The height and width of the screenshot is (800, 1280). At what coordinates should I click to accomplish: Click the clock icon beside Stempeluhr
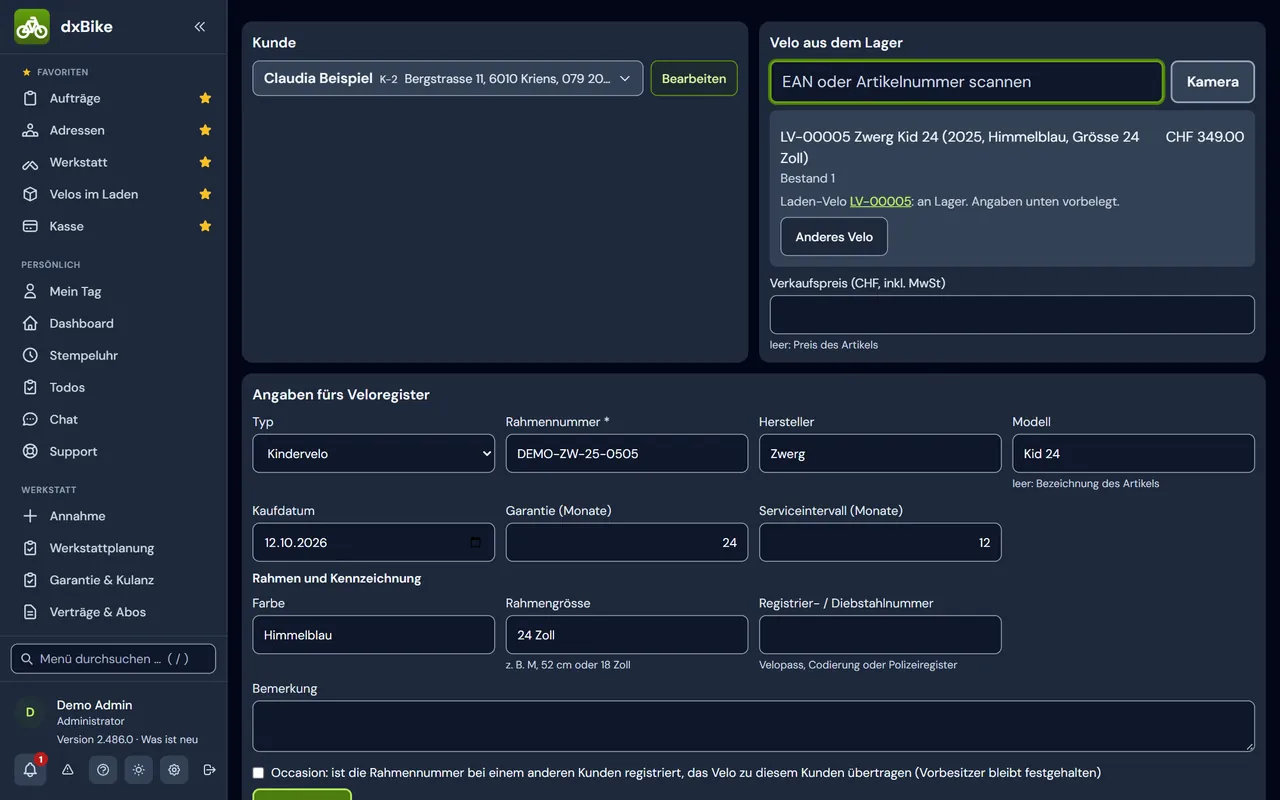point(30,356)
